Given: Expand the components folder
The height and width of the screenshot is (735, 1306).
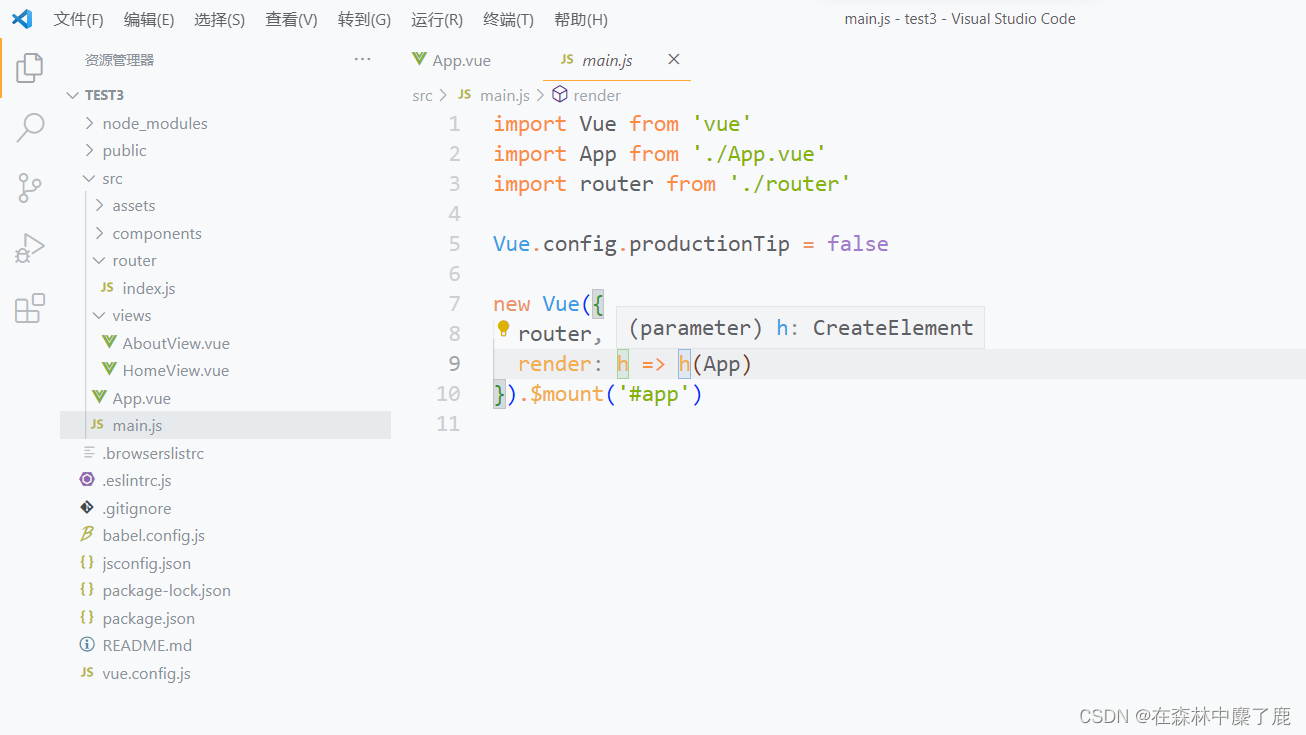Looking at the screenshot, I should coord(157,234).
